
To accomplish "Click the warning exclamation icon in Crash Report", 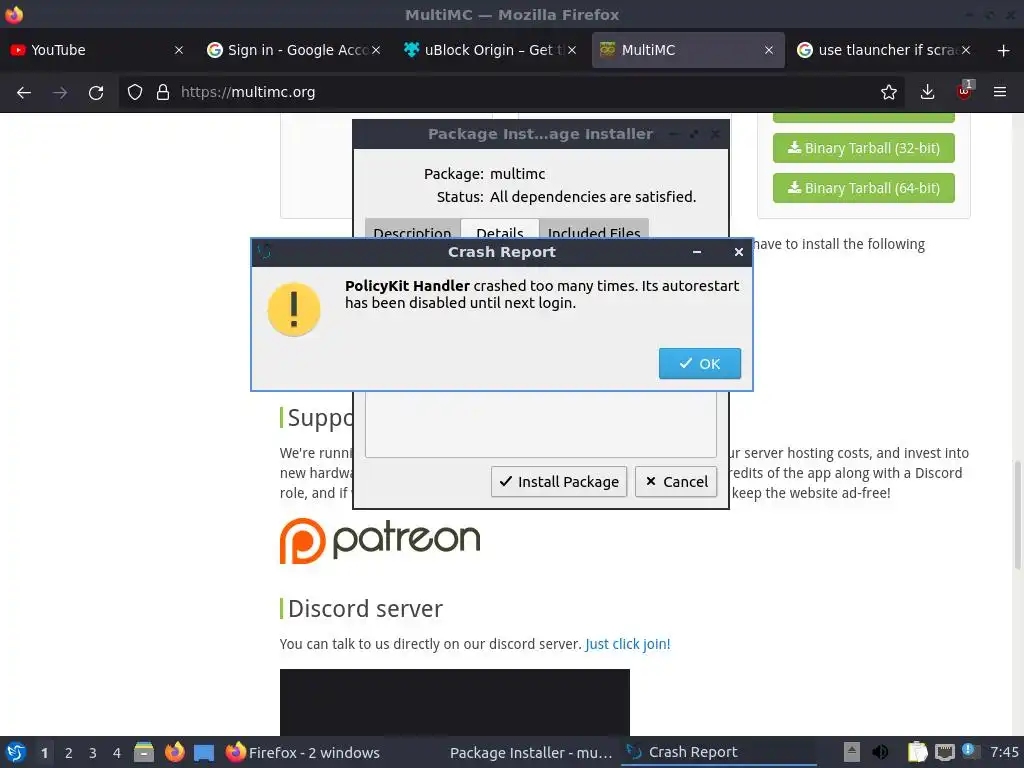I will pyautogui.click(x=294, y=310).
